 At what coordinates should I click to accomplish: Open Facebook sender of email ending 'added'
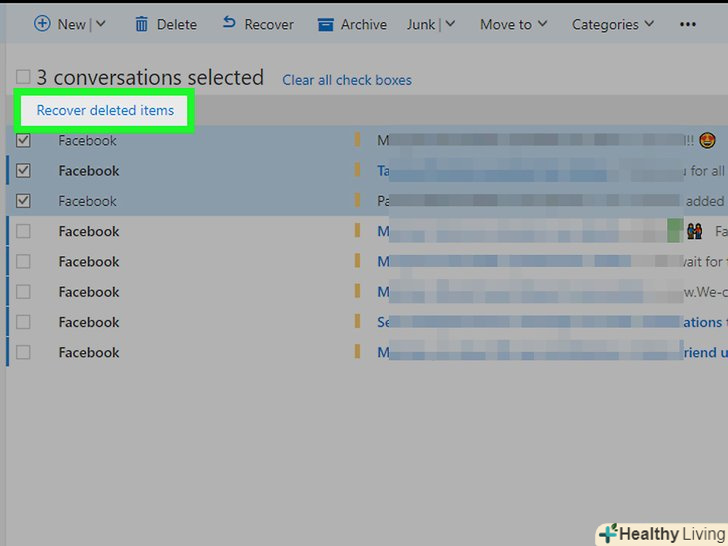point(87,201)
